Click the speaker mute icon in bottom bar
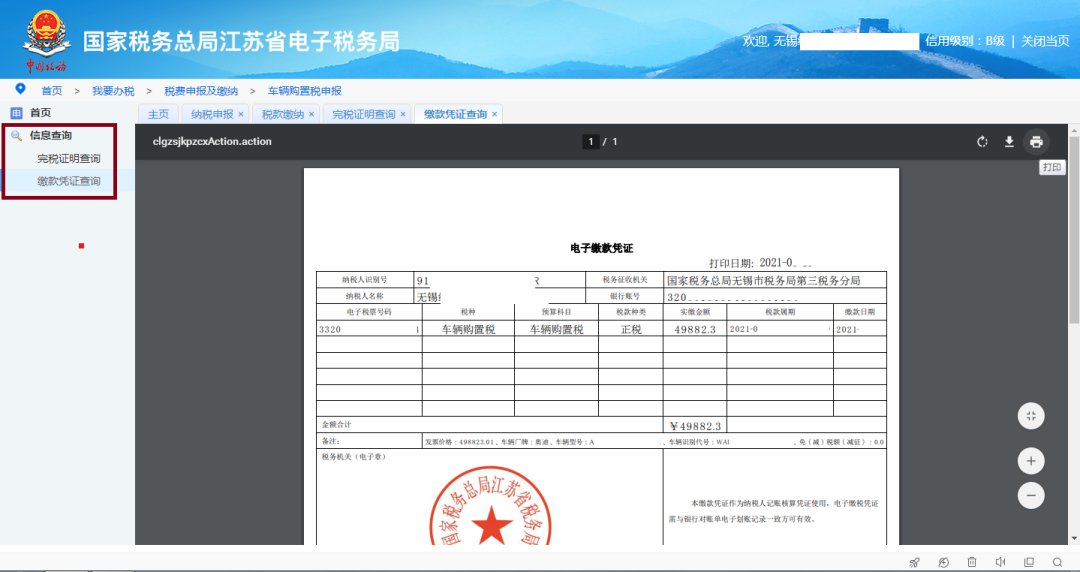The height and width of the screenshot is (572, 1080). pos(1001,562)
